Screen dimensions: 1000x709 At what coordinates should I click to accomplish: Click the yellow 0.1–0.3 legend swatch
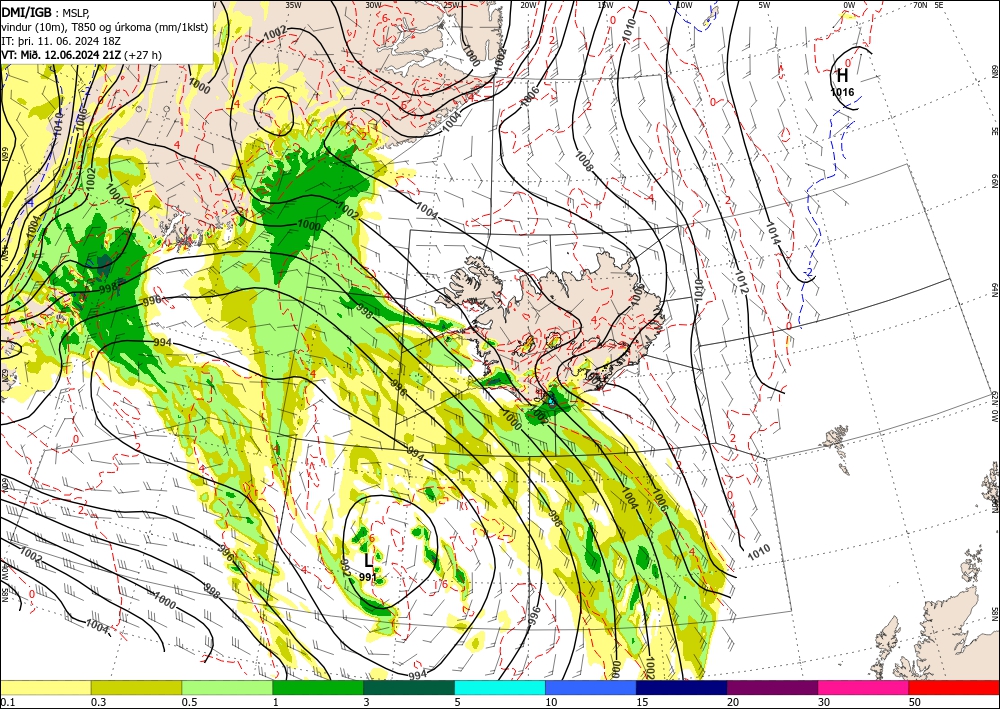(x=45, y=687)
